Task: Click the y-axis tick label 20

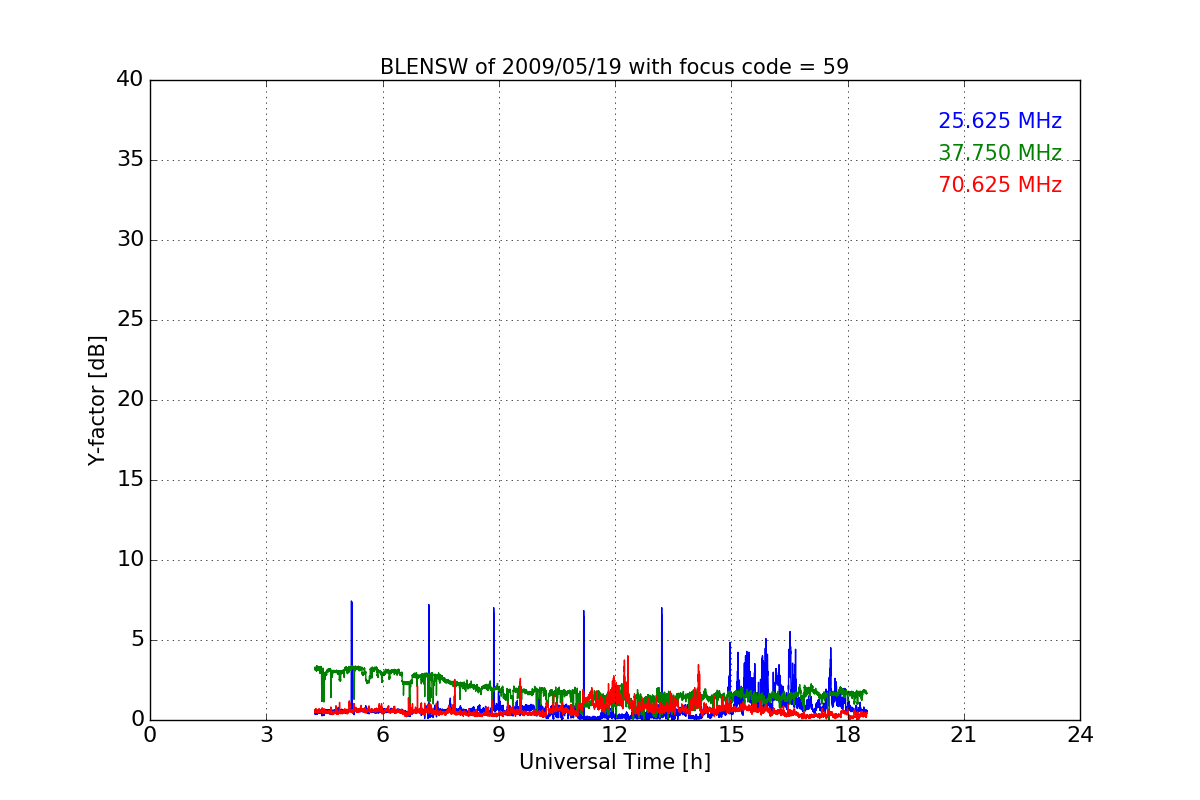Action: point(130,400)
